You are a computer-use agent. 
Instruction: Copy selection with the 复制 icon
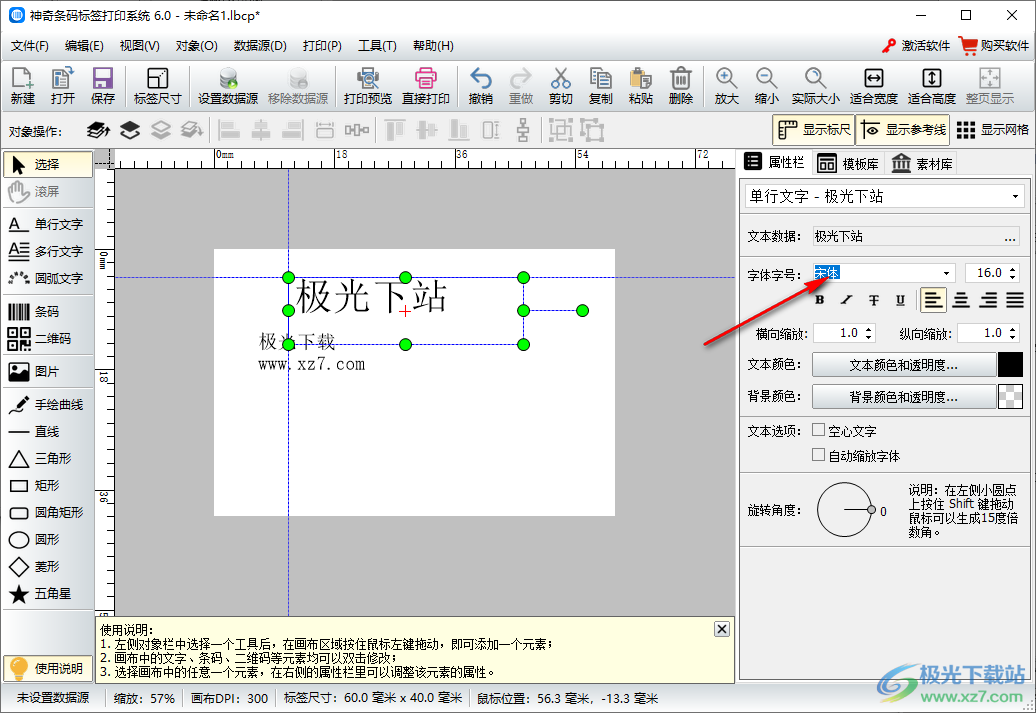[601, 85]
